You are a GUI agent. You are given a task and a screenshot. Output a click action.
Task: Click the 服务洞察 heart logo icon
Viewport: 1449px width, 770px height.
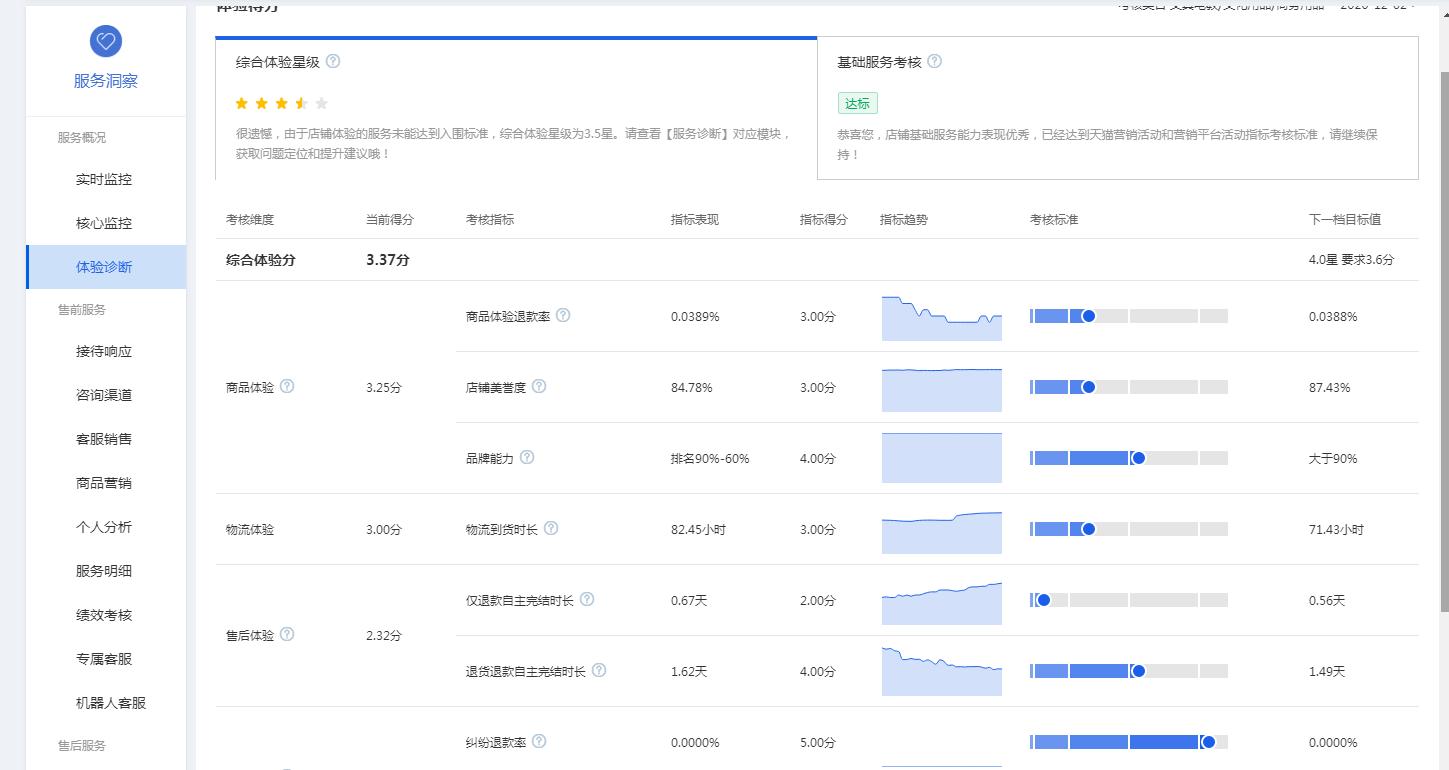click(x=105, y=41)
